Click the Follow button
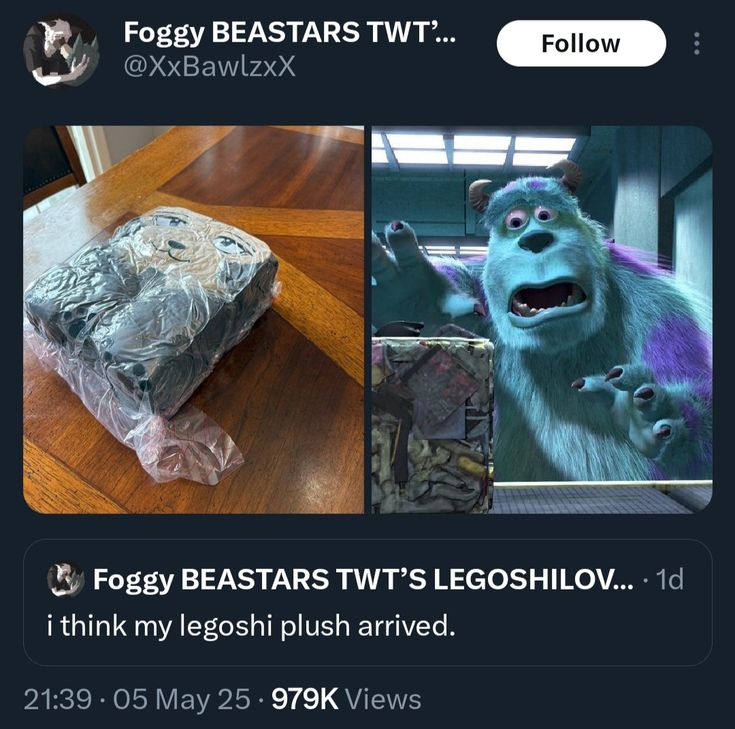The height and width of the screenshot is (729, 735). pyautogui.click(x=581, y=43)
